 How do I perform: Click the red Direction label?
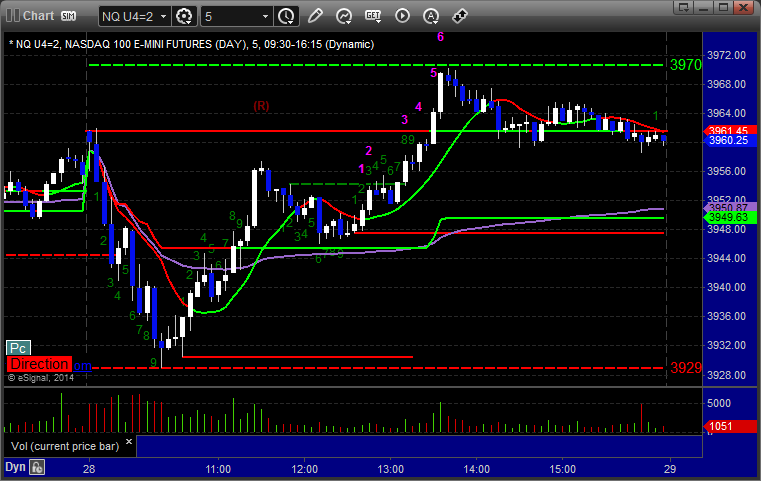(39, 364)
